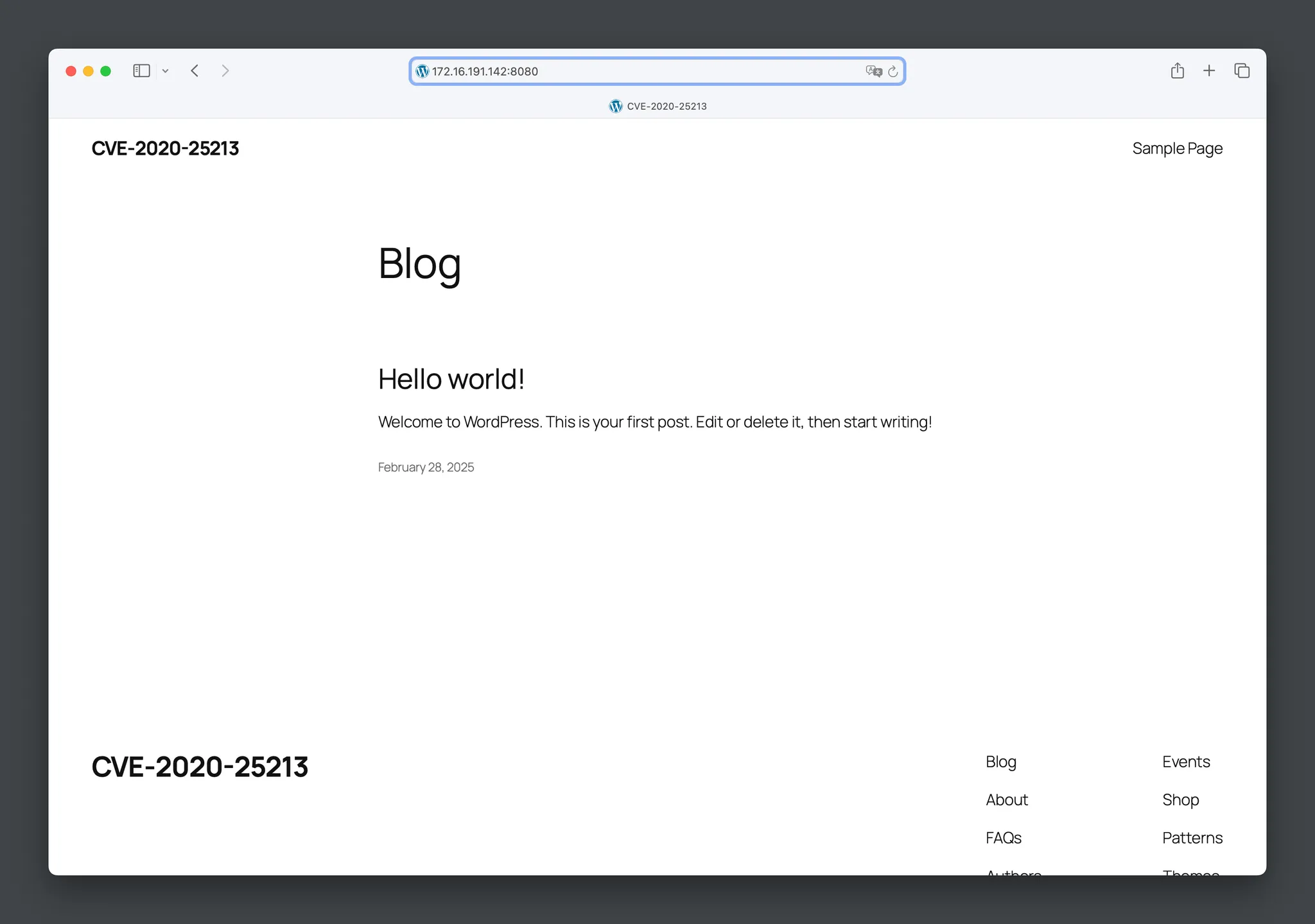This screenshot has height=924, width=1315.
Task: Open the Hello world! post title
Action: click(x=451, y=379)
